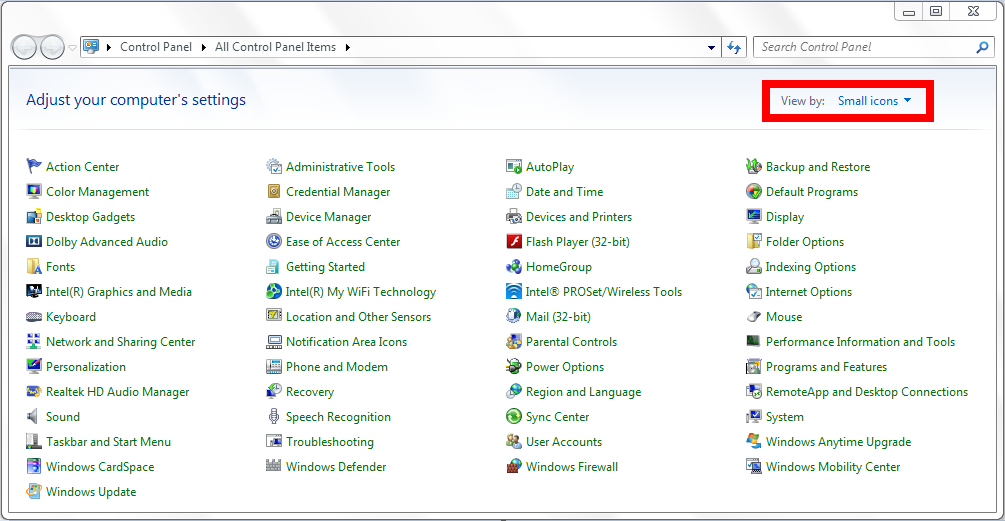1005x521 pixels.
Task: Click the Mouse icon
Action: click(754, 317)
